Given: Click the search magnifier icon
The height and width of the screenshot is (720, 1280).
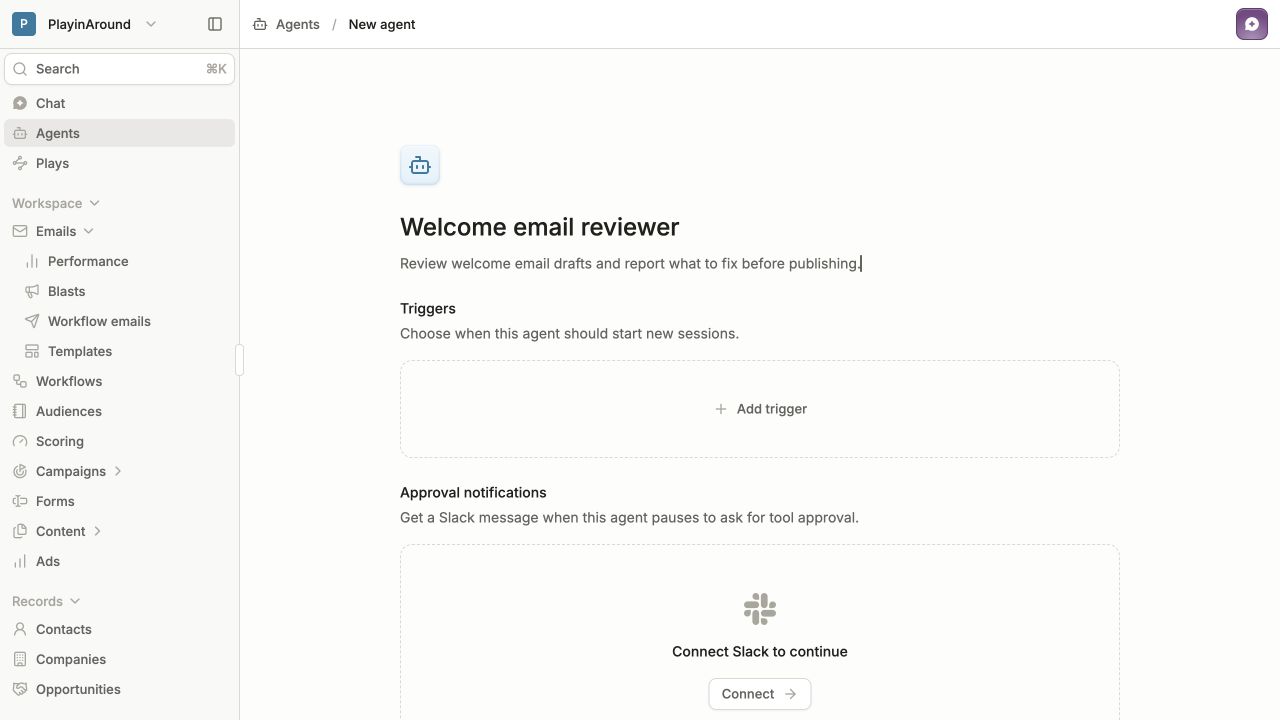Looking at the screenshot, I should 20,69.
